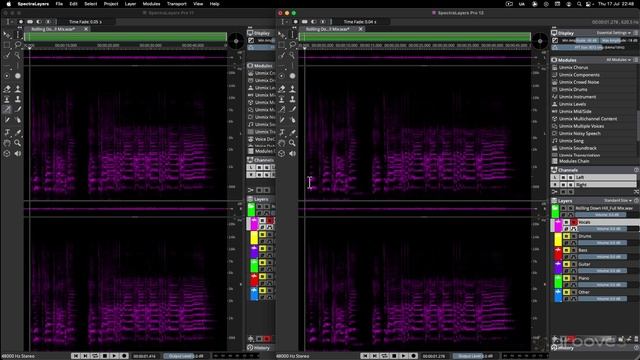Select the Unmix Drums module
This screenshot has width=640, height=360.
coord(573,89)
